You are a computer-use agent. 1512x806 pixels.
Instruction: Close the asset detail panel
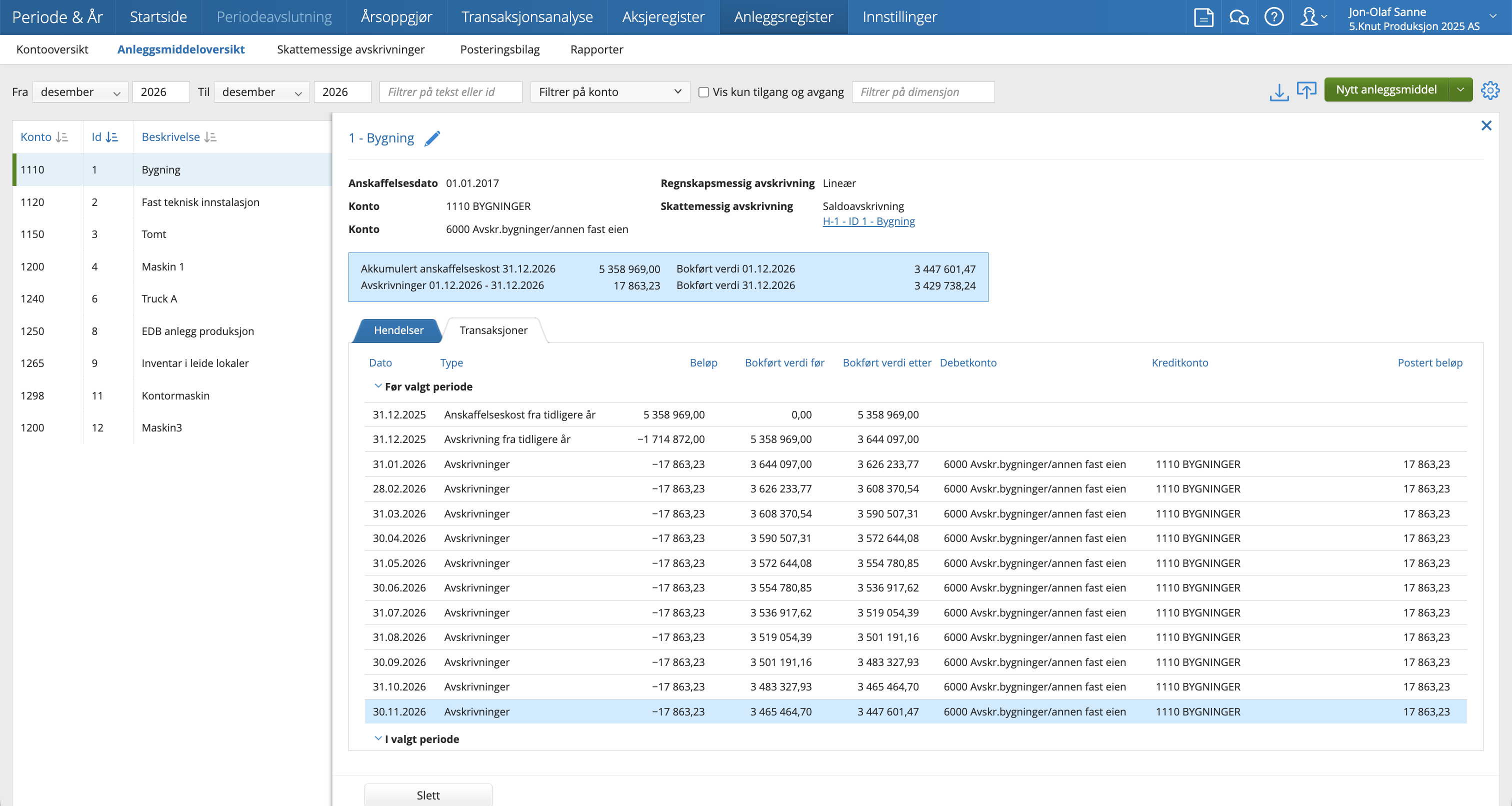coord(1486,125)
